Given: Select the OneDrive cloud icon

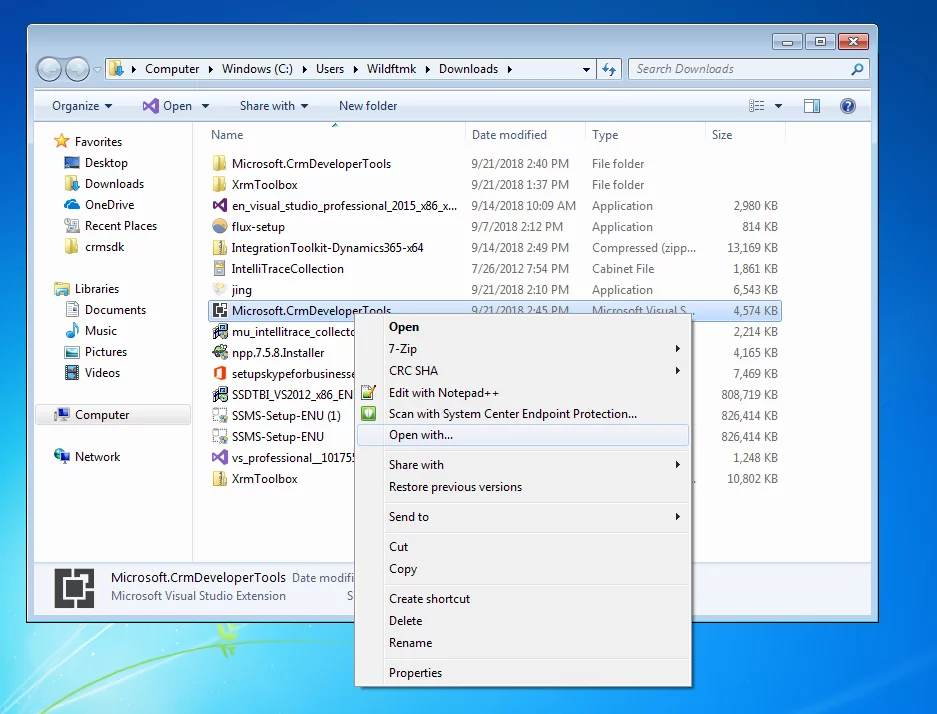Looking at the screenshot, I should click(x=72, y=204).
